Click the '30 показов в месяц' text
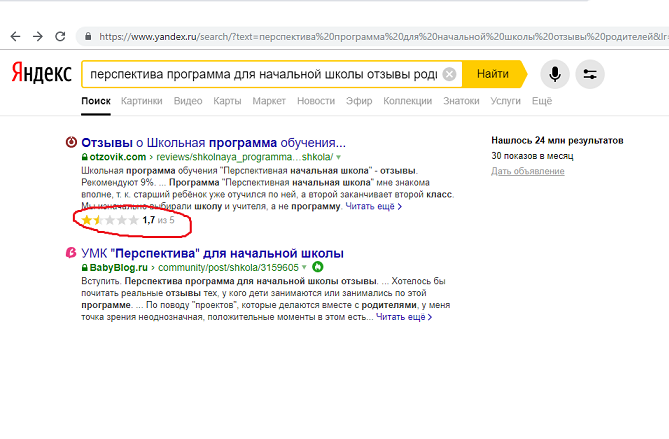Image resolution: width=669 pixels, height=439 pixels. pyautogui.click(x=532, y=156)
